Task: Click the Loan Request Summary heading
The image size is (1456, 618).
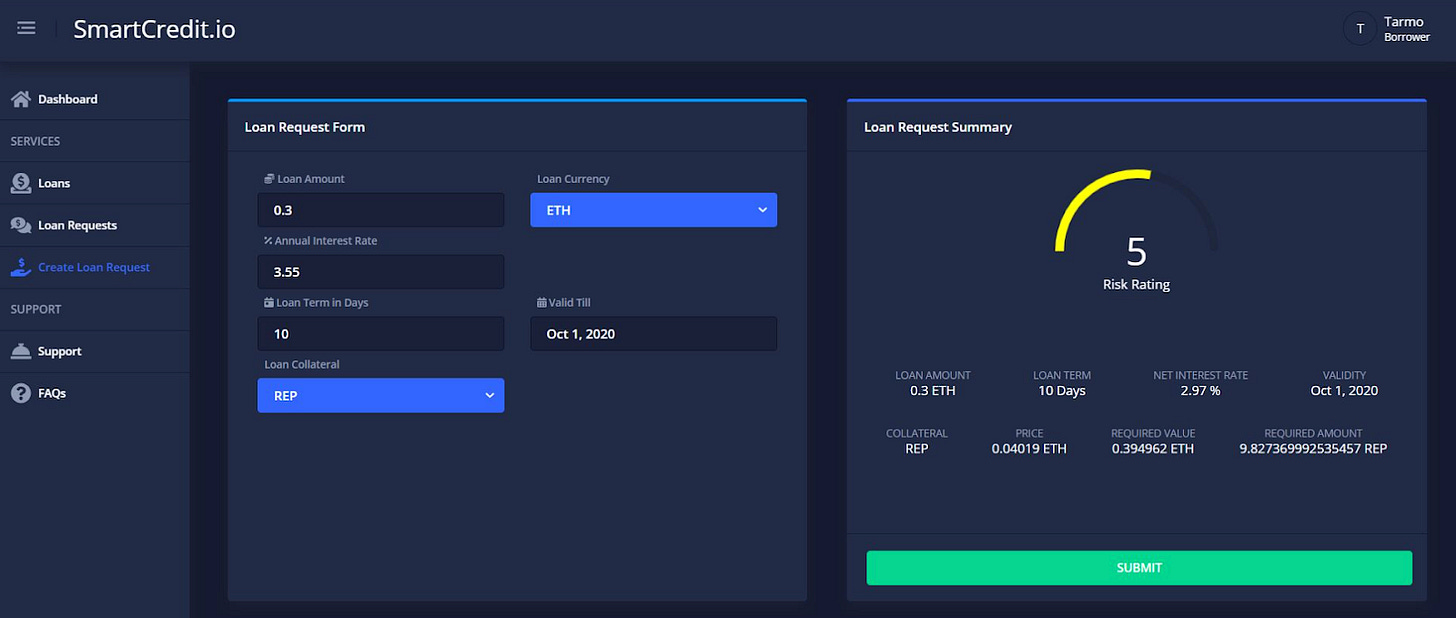Action: (x=938, y=127)
